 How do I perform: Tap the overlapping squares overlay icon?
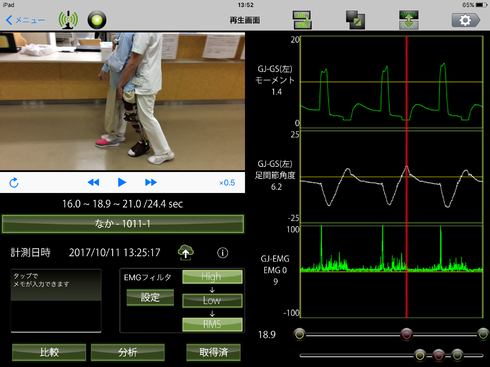tap(355, 20)
